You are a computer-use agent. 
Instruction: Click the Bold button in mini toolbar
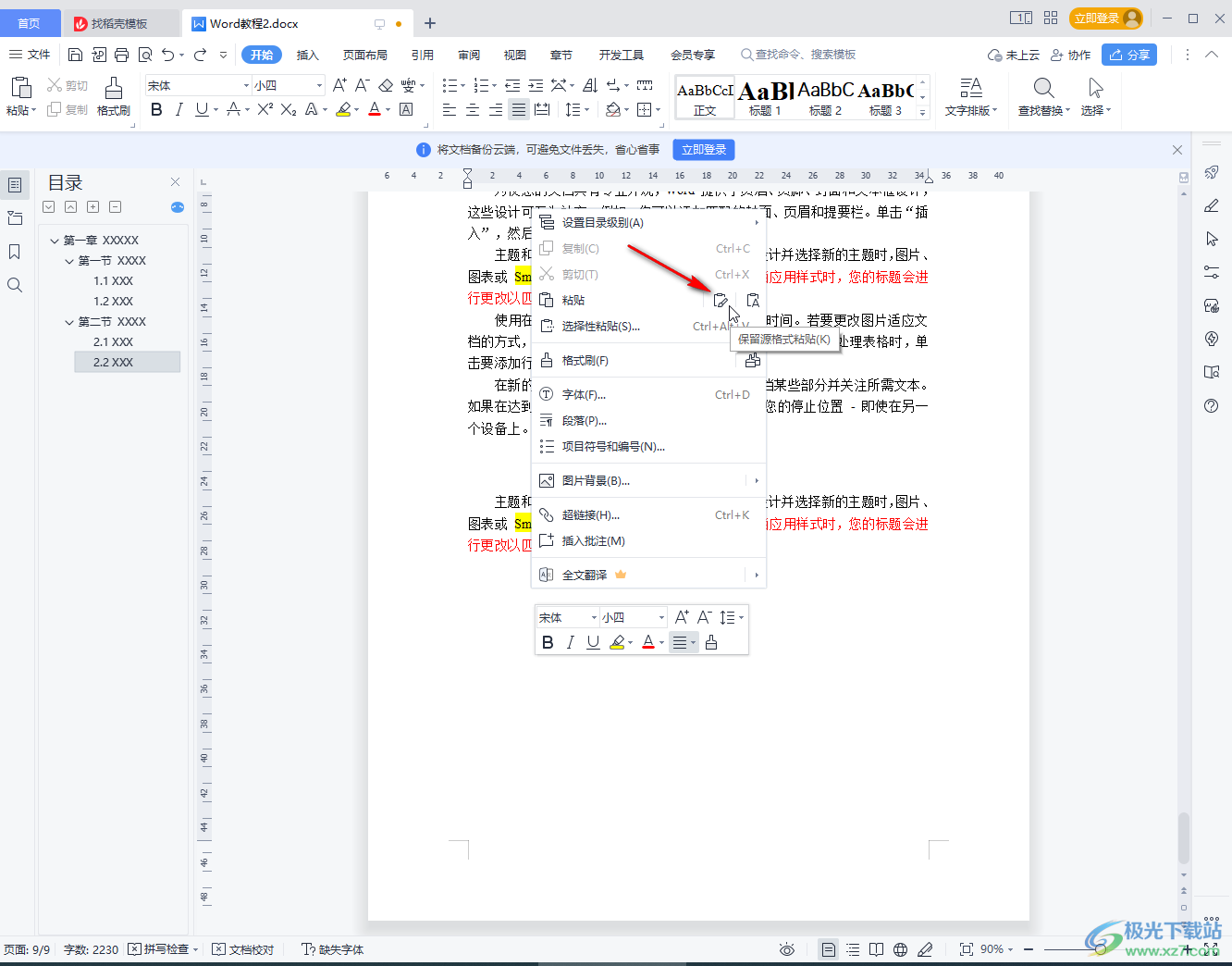(x=548, y=642)
